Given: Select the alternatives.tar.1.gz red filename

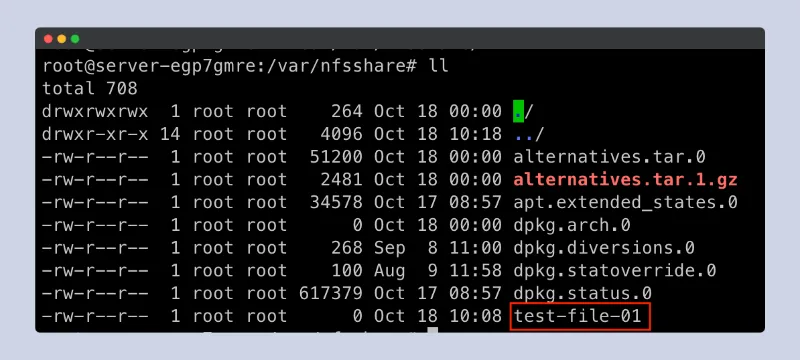Looking at the screenshot, I should pos(626,179).
